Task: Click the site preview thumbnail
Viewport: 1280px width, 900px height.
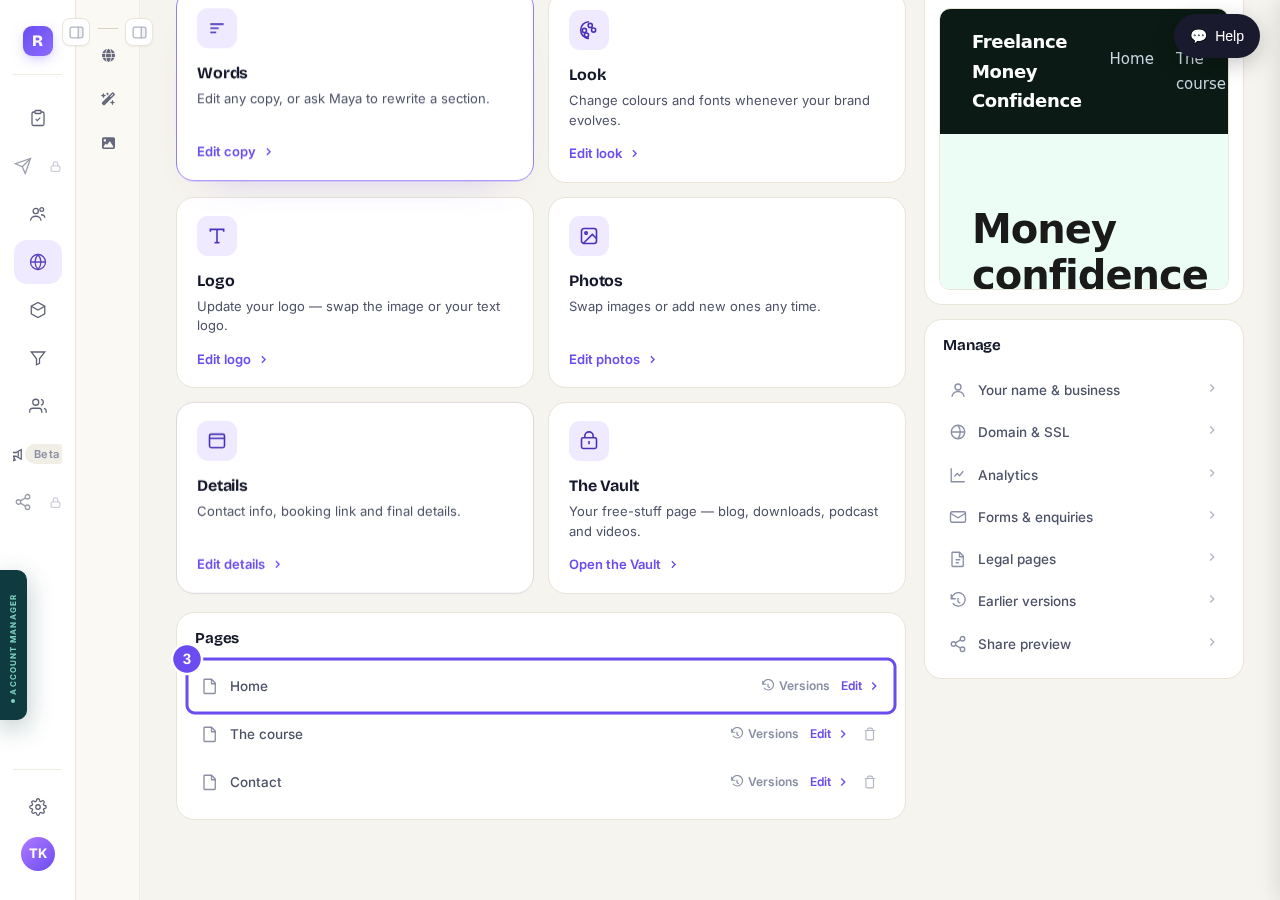Action: (1084, 149)
